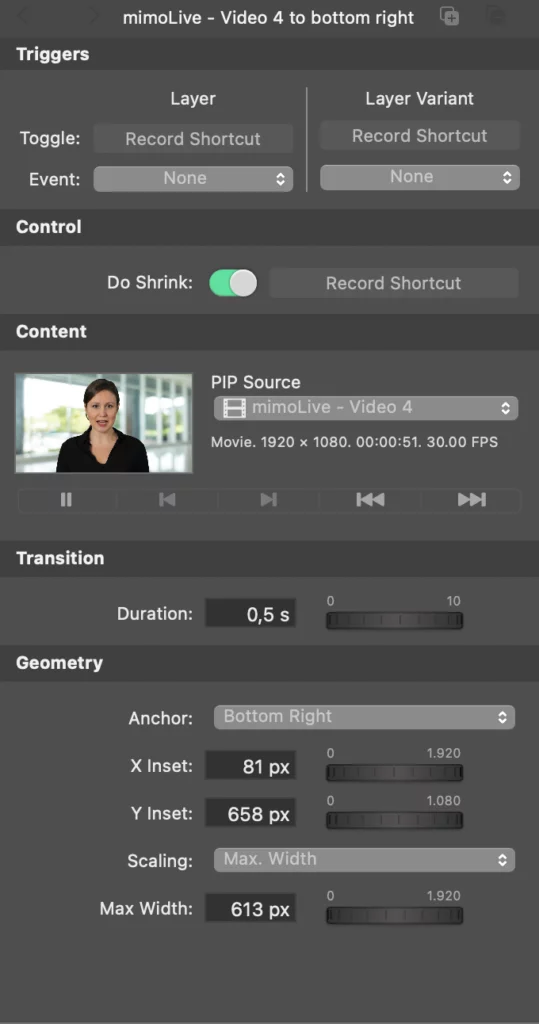This screenshot has height=1024, width=539.
Task: Open the Layer Event dropdown set to None
Action: [x=193, y=179]
